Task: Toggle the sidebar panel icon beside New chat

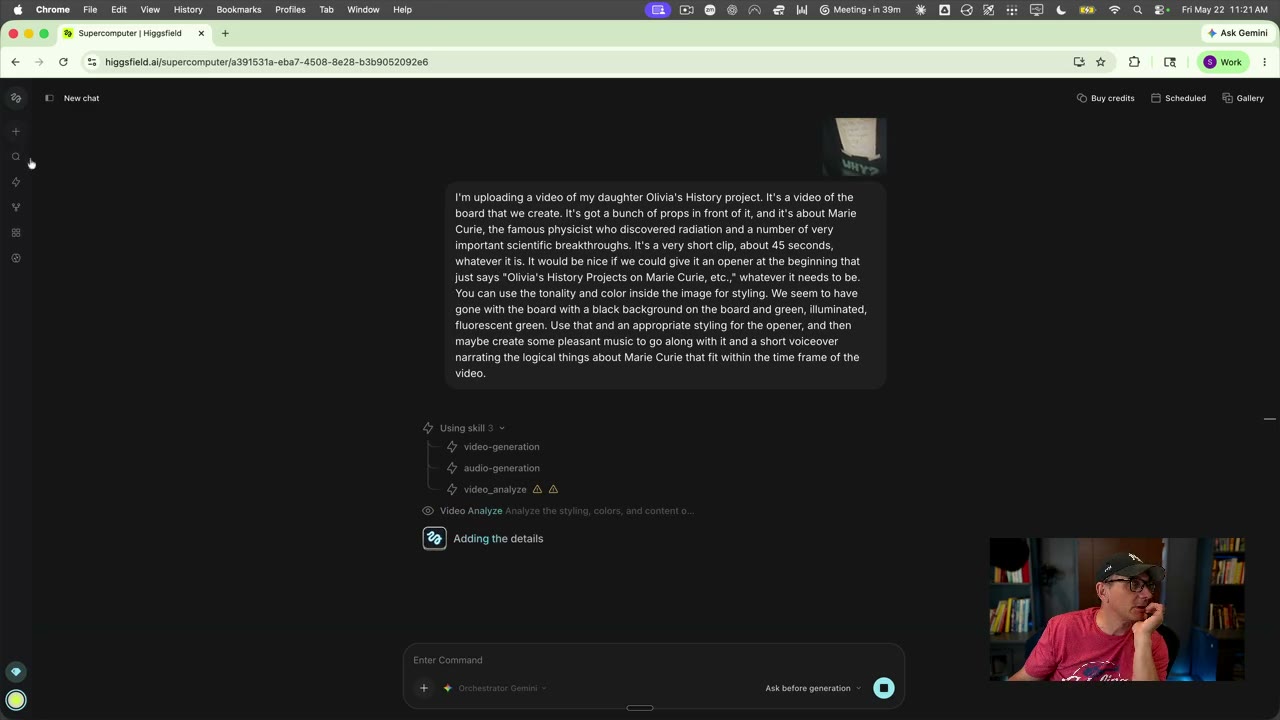Action: click(x=49, y=98)
